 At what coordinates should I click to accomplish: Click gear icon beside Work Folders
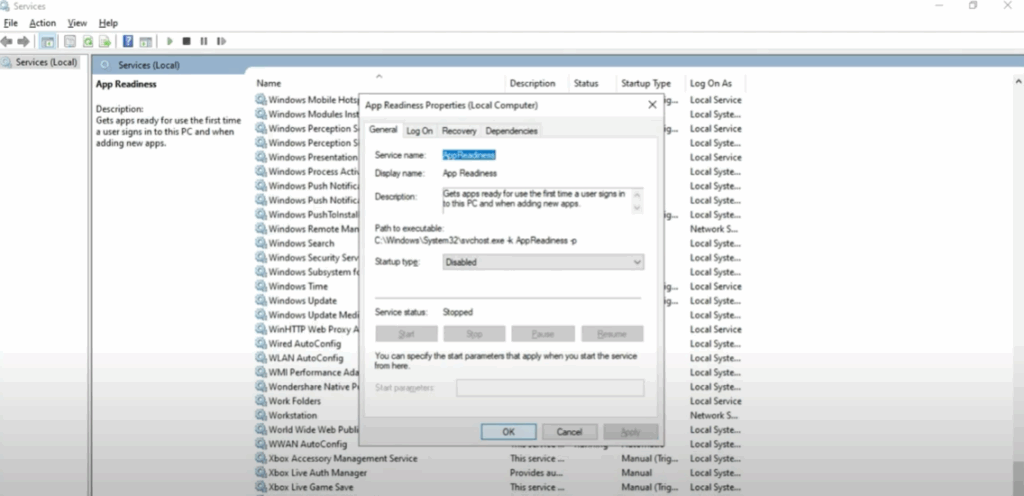pos(261,401)
